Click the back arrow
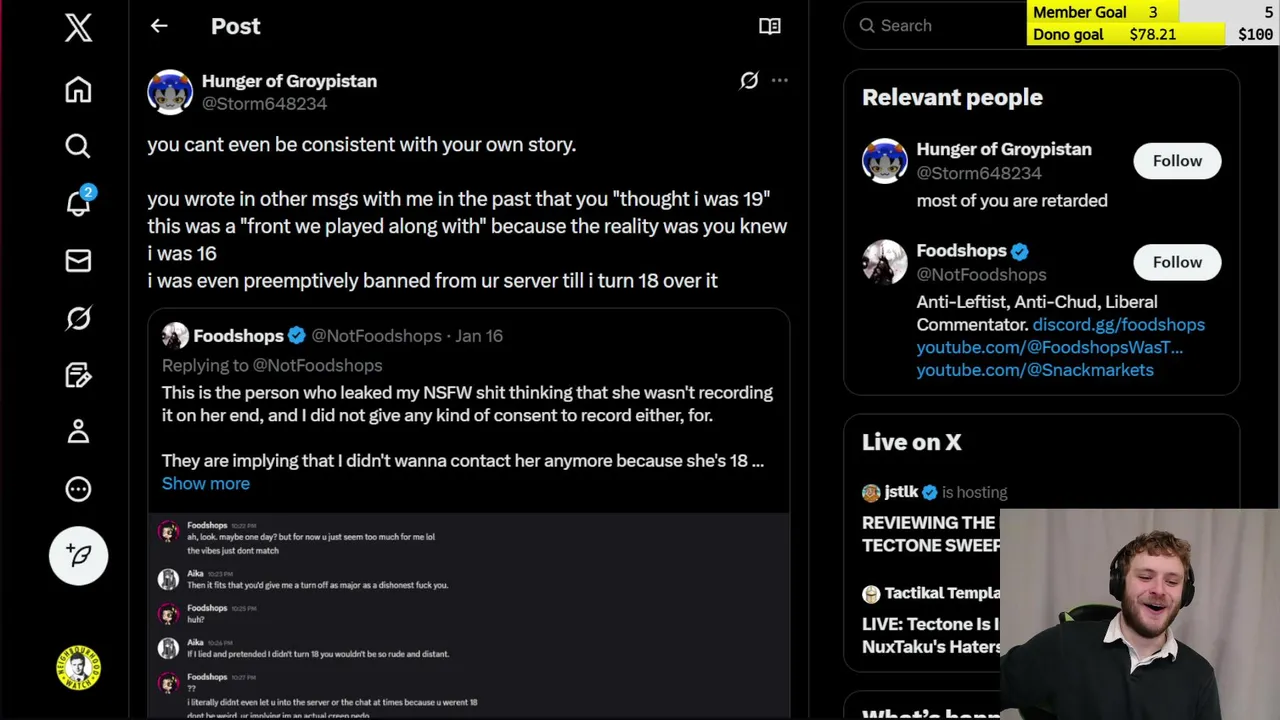Screen dimensions: 1280x720 159,26
